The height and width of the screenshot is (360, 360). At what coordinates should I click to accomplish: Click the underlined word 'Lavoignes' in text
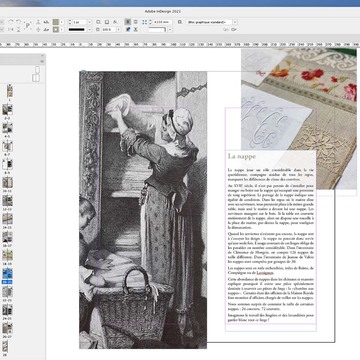tap(265, 273)
